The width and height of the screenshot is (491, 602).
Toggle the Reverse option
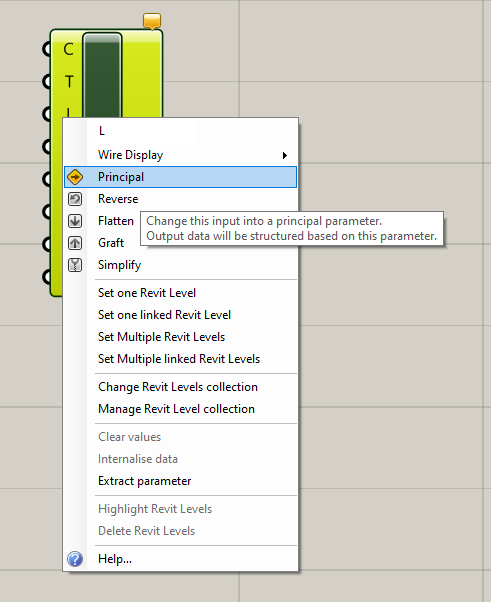[180, 199]
